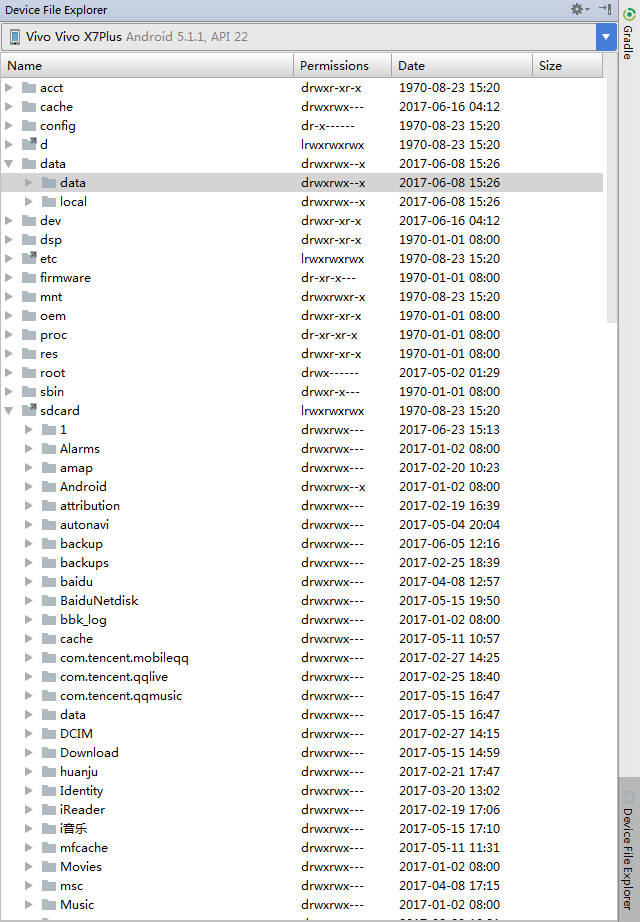Image resolution: width=640 pixels, height=922 pixels.
Task: Sort by the Permissions column header
Action: (342, 66)
